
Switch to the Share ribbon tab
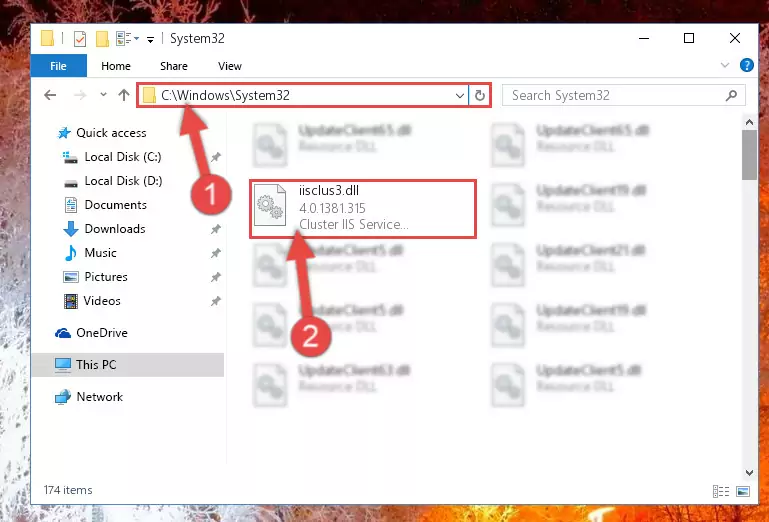174,66
